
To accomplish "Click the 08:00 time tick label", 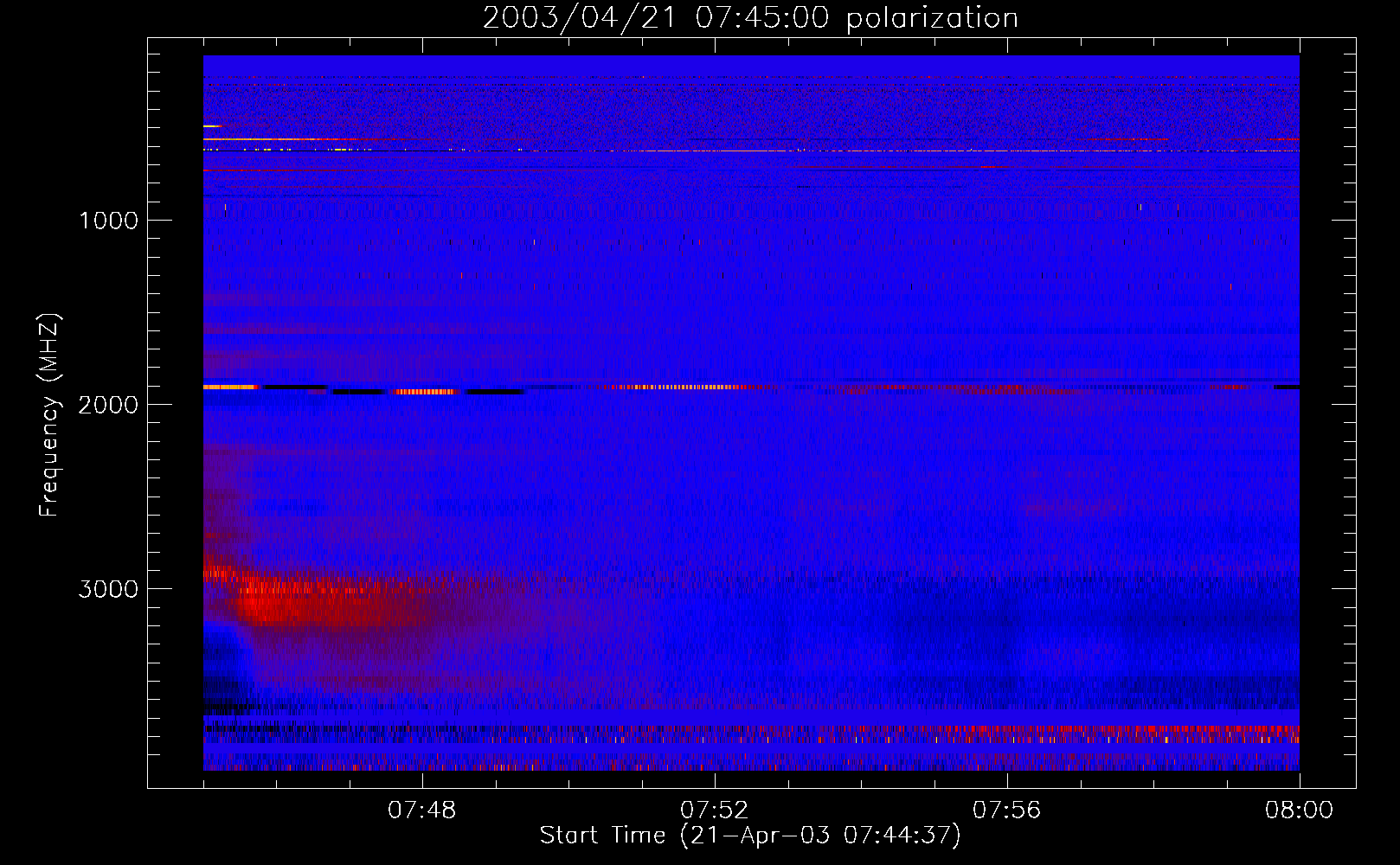I will (1299, 811).
